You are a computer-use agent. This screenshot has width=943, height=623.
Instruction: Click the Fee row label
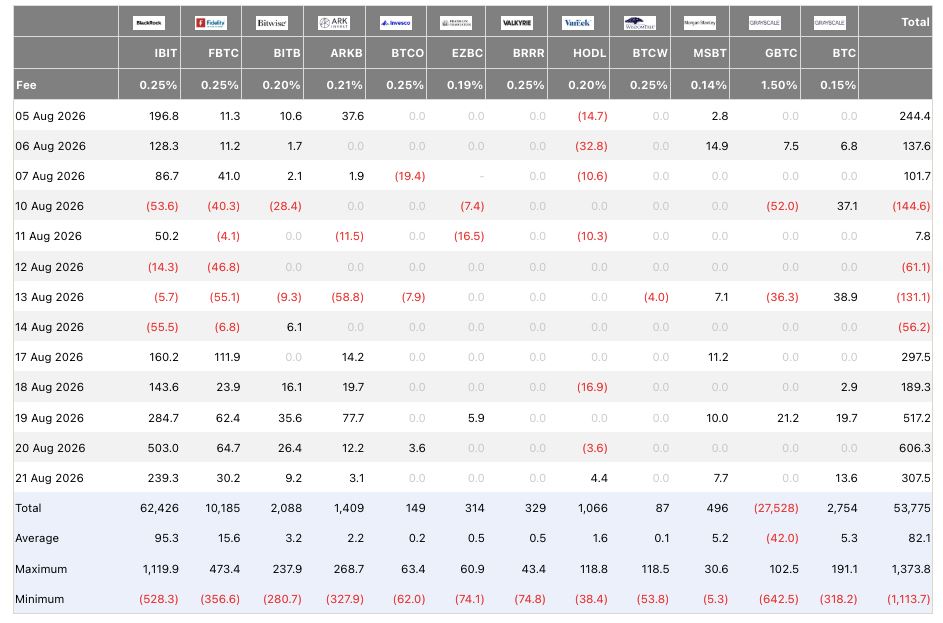pos(26,85)
